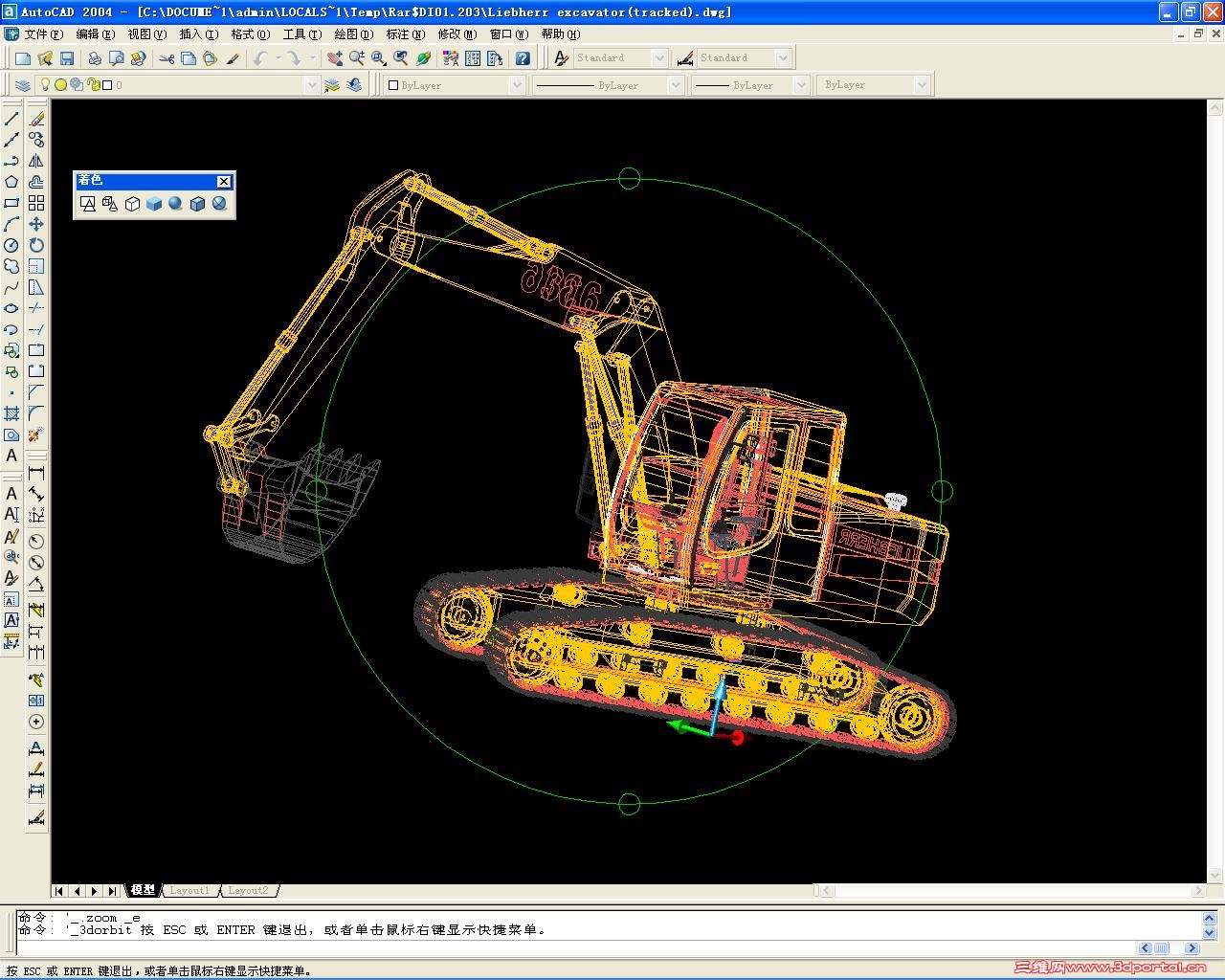Screen dimensions: 1225x980
Task: Click the Trim tool
Action: click(36, 308)
